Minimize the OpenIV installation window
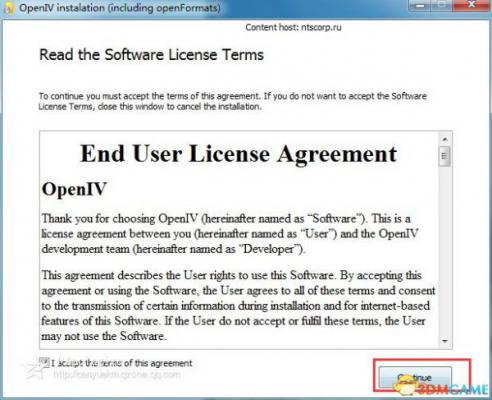The image size is (492, 400). [419, 5]
